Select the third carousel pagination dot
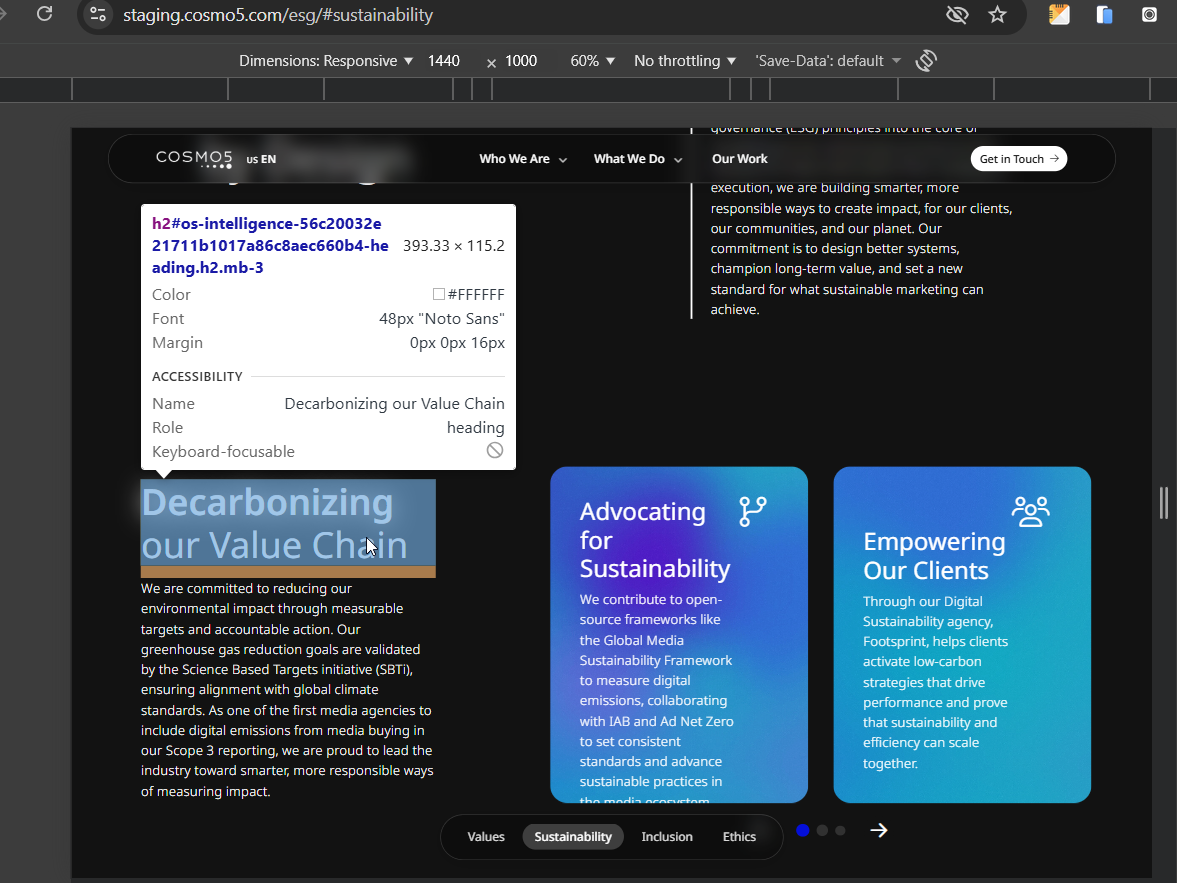 [x=840, y=830]
